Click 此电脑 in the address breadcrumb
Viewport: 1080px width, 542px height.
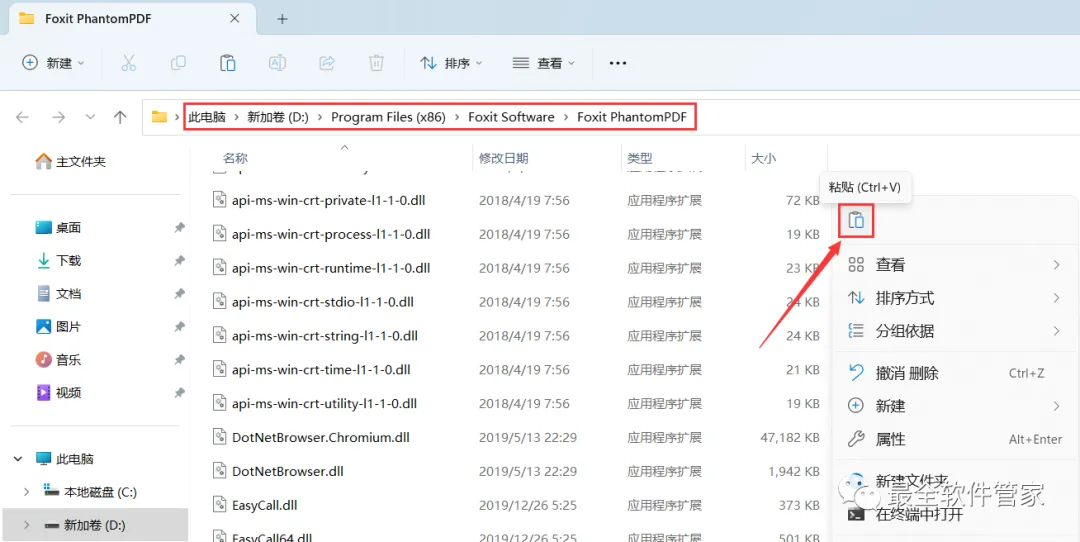coord(207,117)
